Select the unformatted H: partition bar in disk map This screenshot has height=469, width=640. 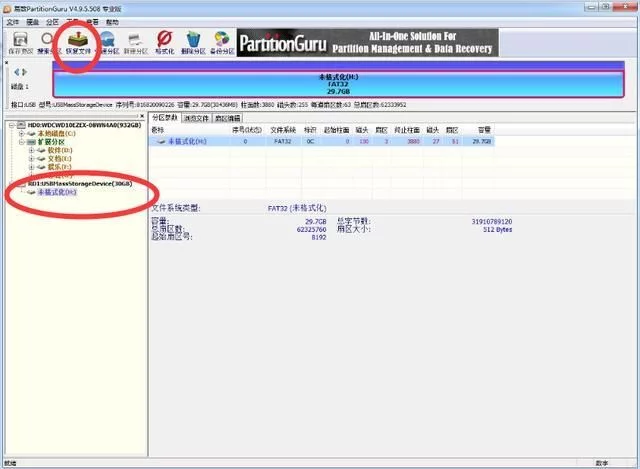338,84
